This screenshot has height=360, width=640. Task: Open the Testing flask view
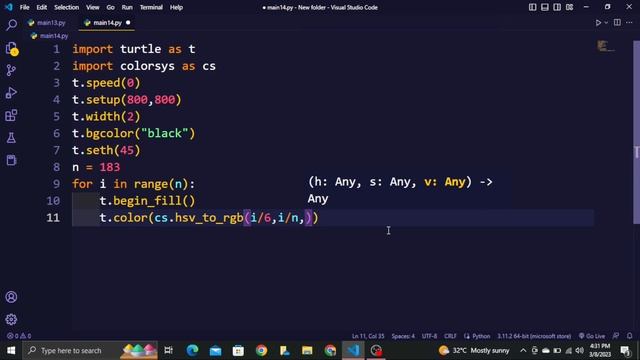click(11, 138)
